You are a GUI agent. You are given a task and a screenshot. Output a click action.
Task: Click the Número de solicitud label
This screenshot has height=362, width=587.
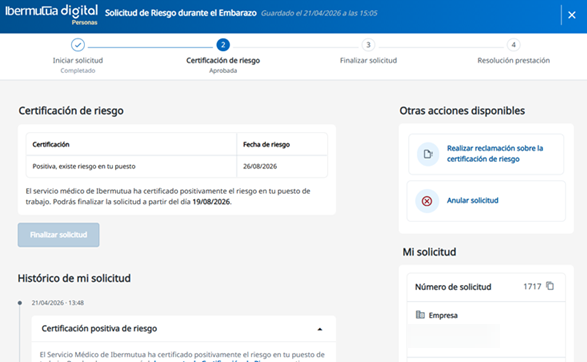click(x=453, y=287)
